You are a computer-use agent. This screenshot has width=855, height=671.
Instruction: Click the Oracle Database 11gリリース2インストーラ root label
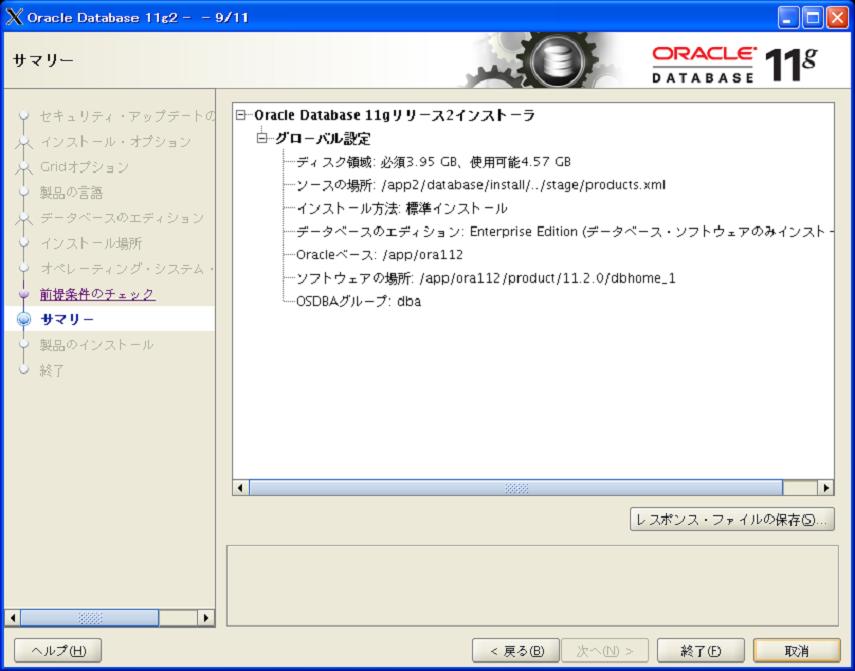(x=395, y=115)
